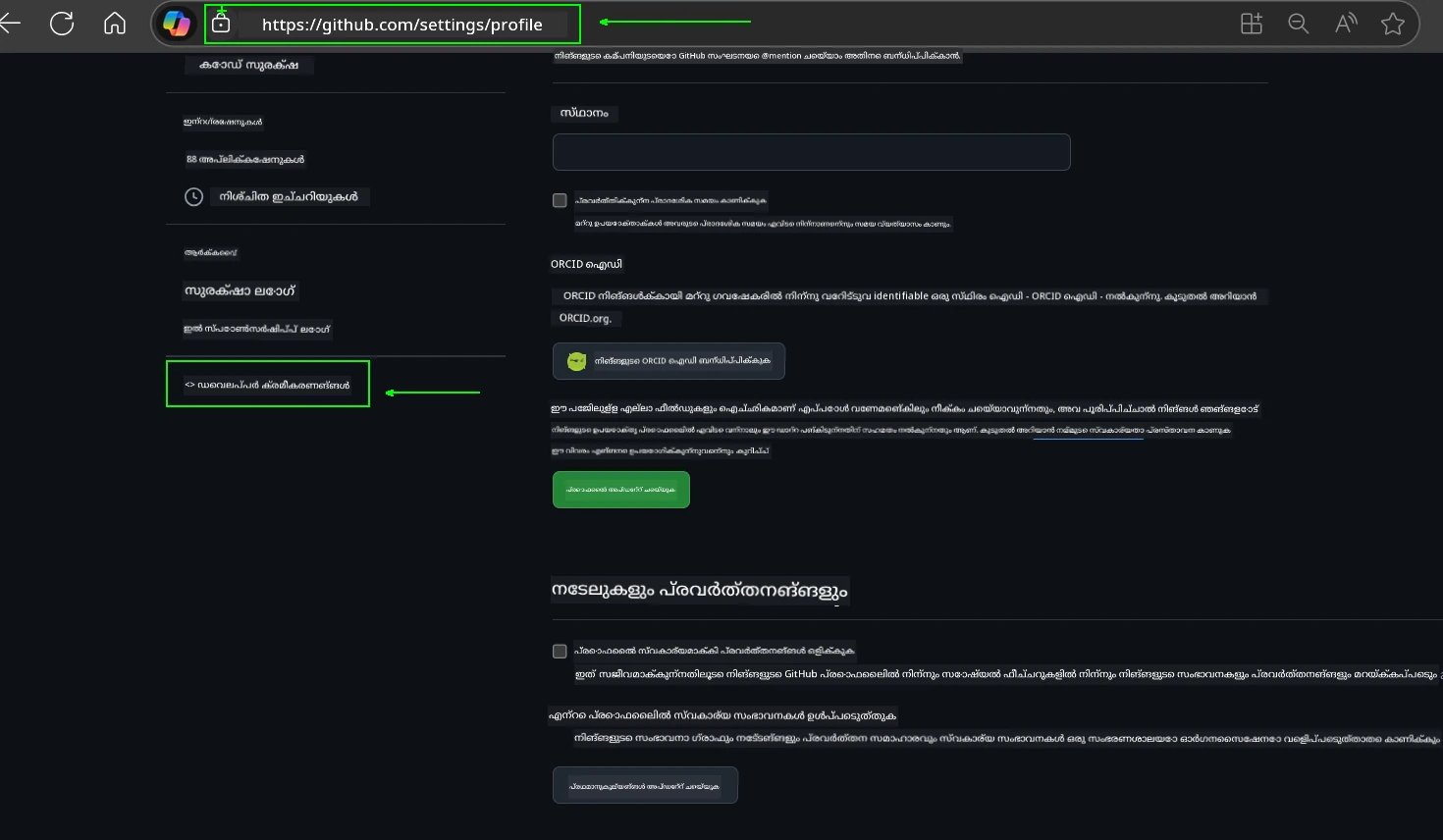Click the green update profile button
1443x840 pixels.
[x=620, y=489]
